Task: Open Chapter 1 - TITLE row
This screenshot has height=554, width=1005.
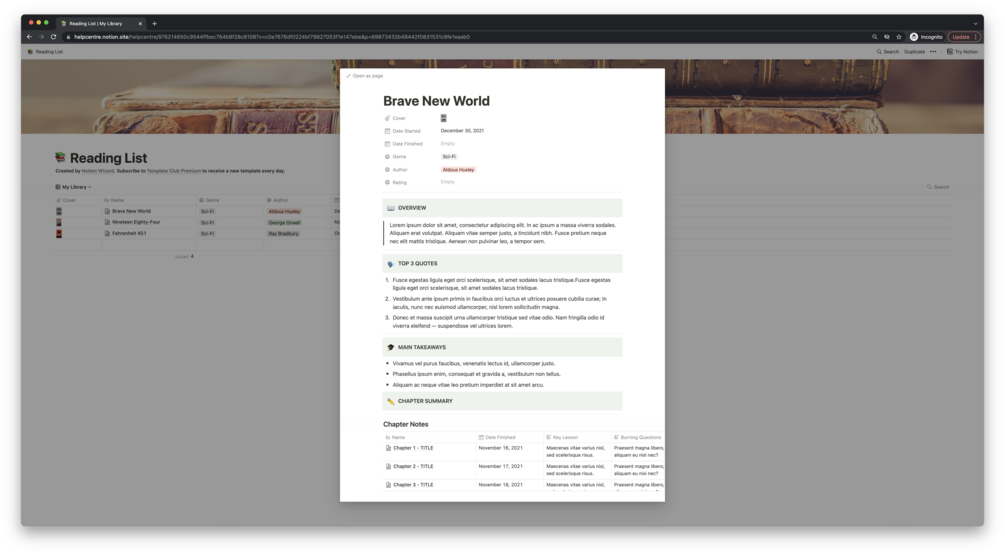Action: 413,448
